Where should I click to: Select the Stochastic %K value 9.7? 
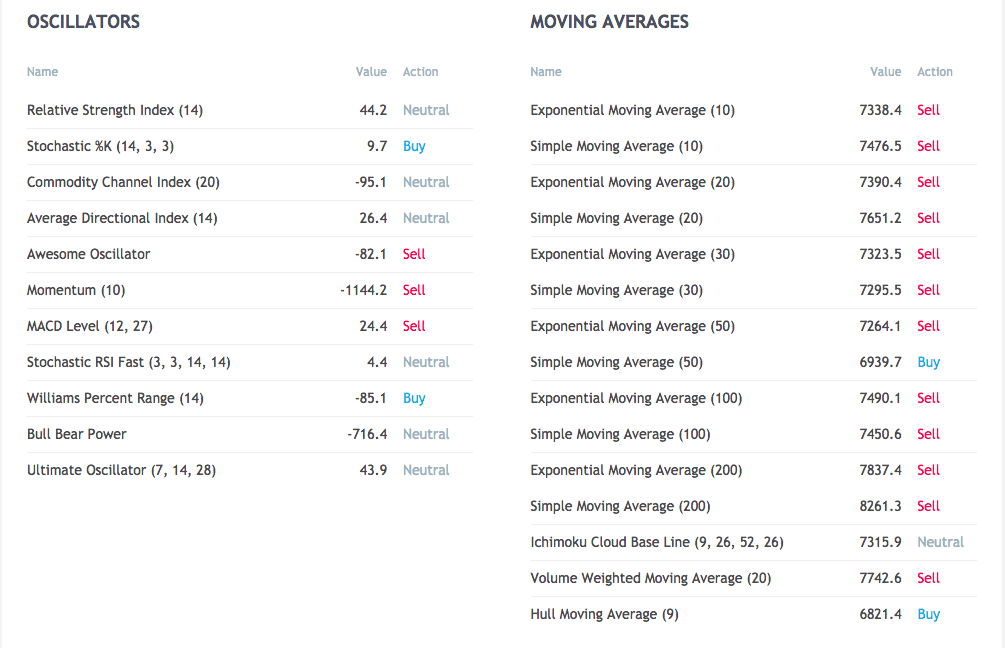coord(377,146)
